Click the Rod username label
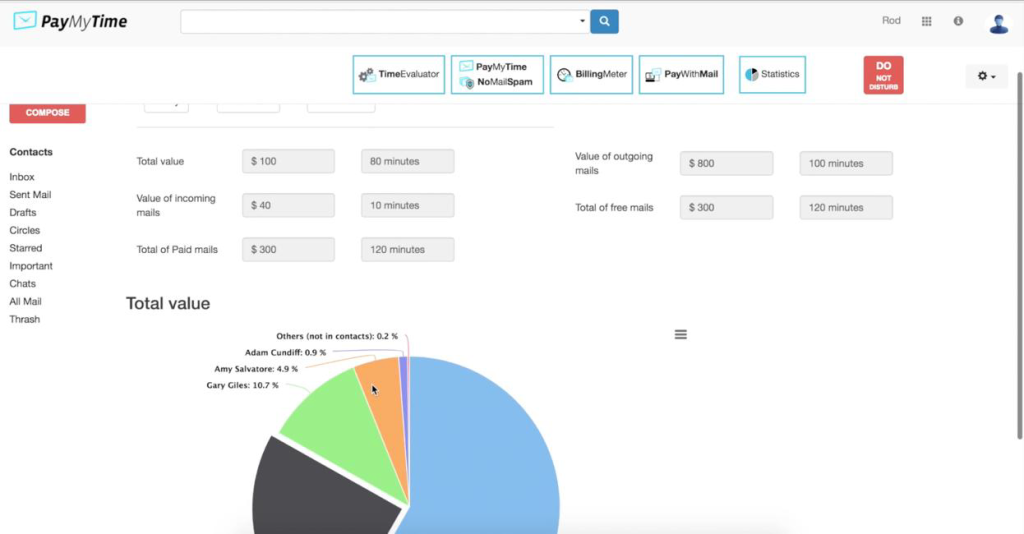The width and height of the screenshot is (1024, 534). (x=891, y=21)
